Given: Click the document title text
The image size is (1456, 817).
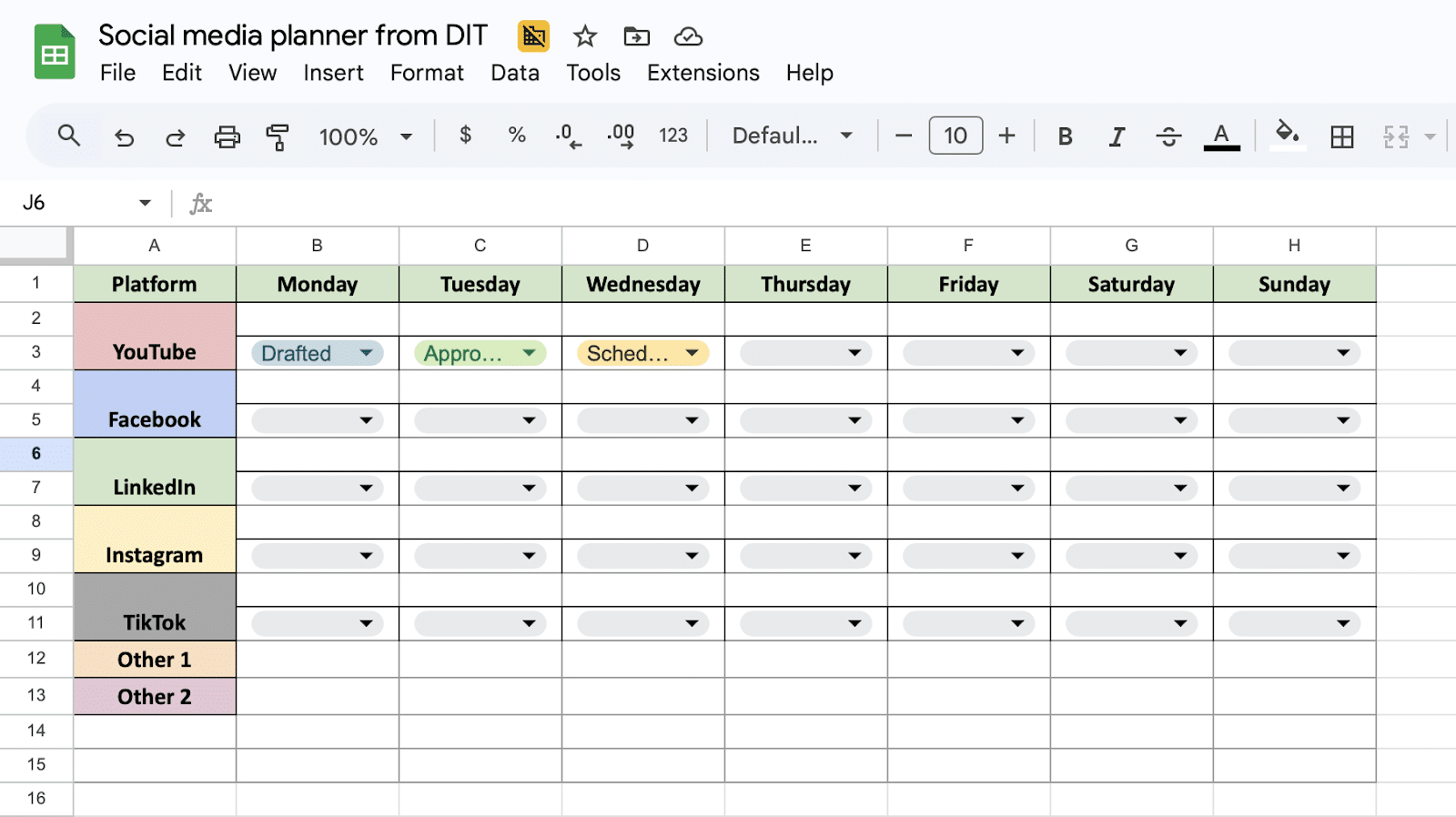Looking at the screenshot, I should point(293,35).
